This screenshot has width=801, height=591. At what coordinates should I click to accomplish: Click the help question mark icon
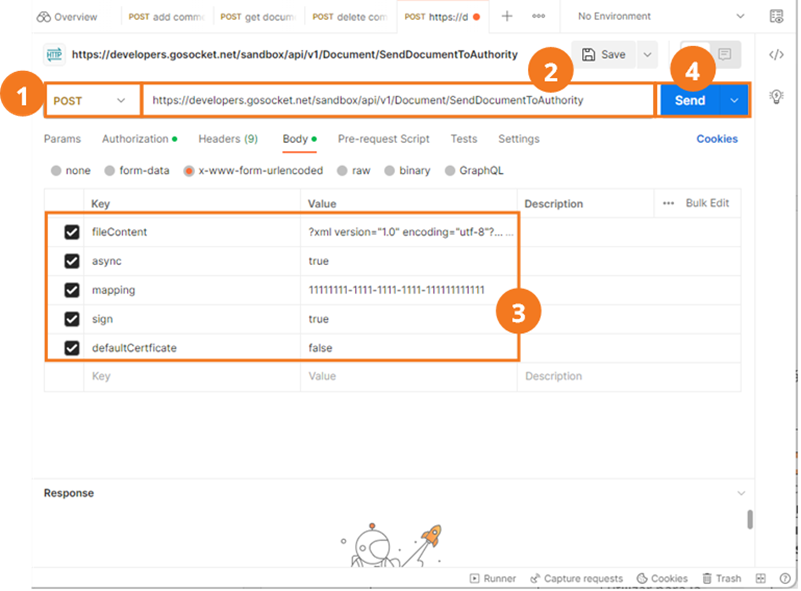tap(785, 578)
